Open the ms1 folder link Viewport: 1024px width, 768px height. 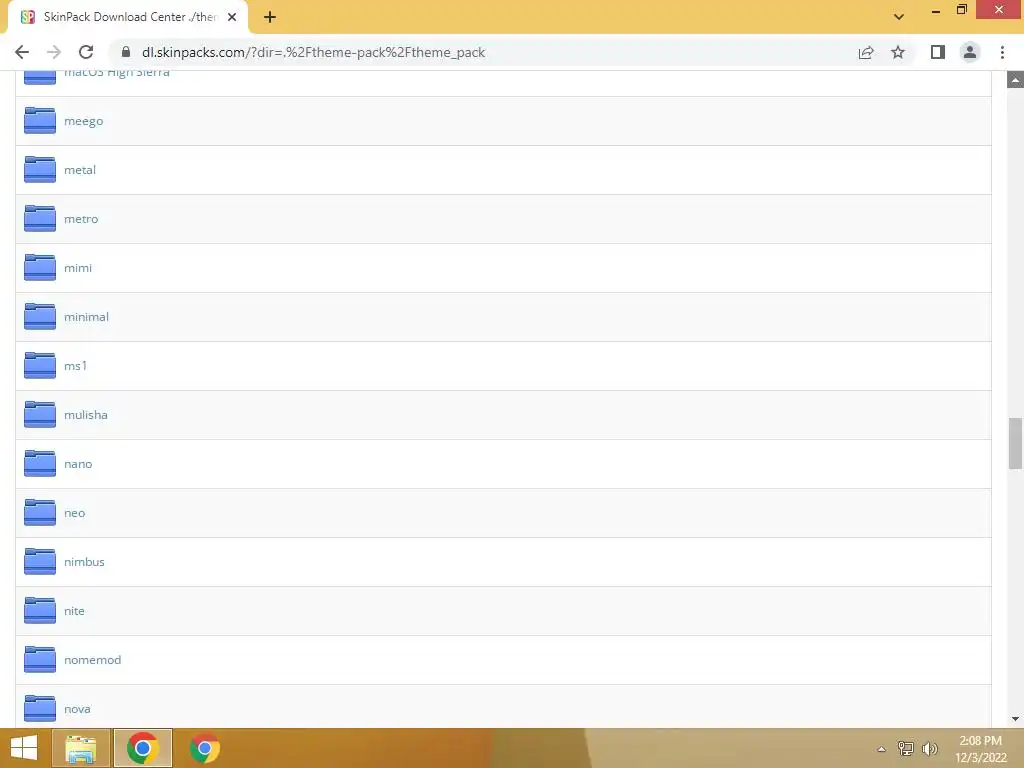75,366
